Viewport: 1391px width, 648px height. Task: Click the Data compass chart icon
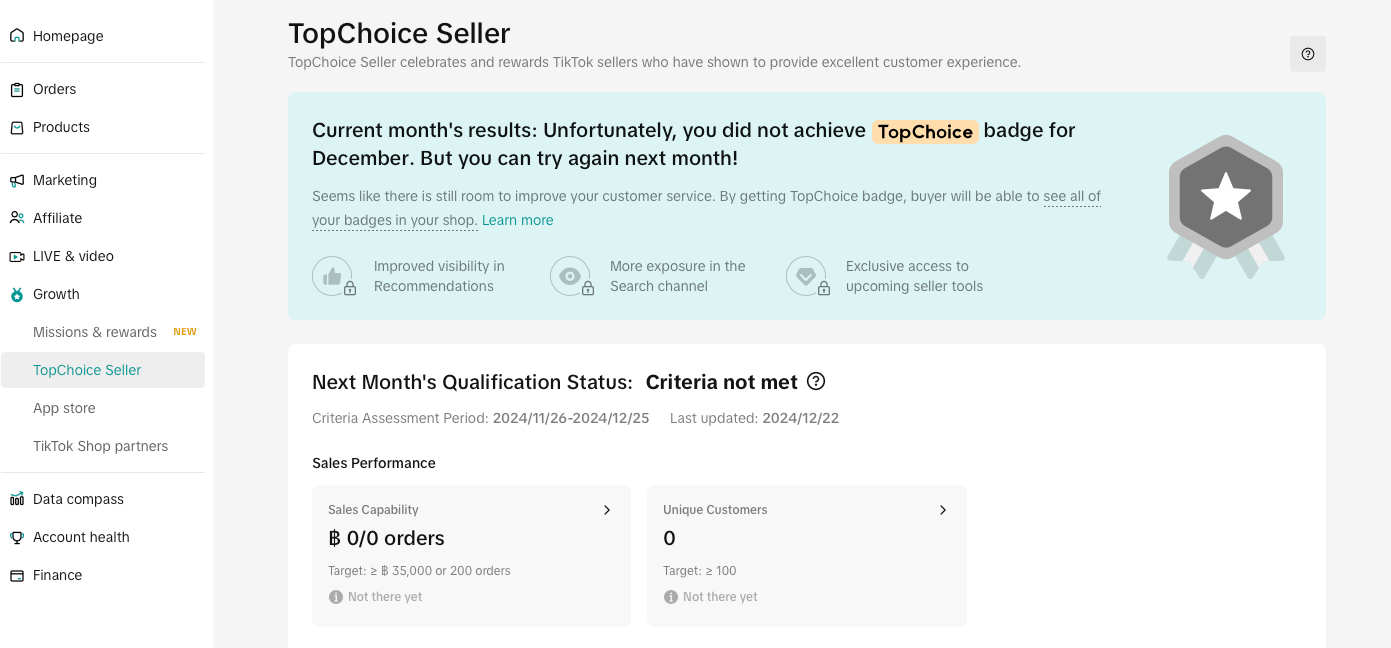pos(17,499)
